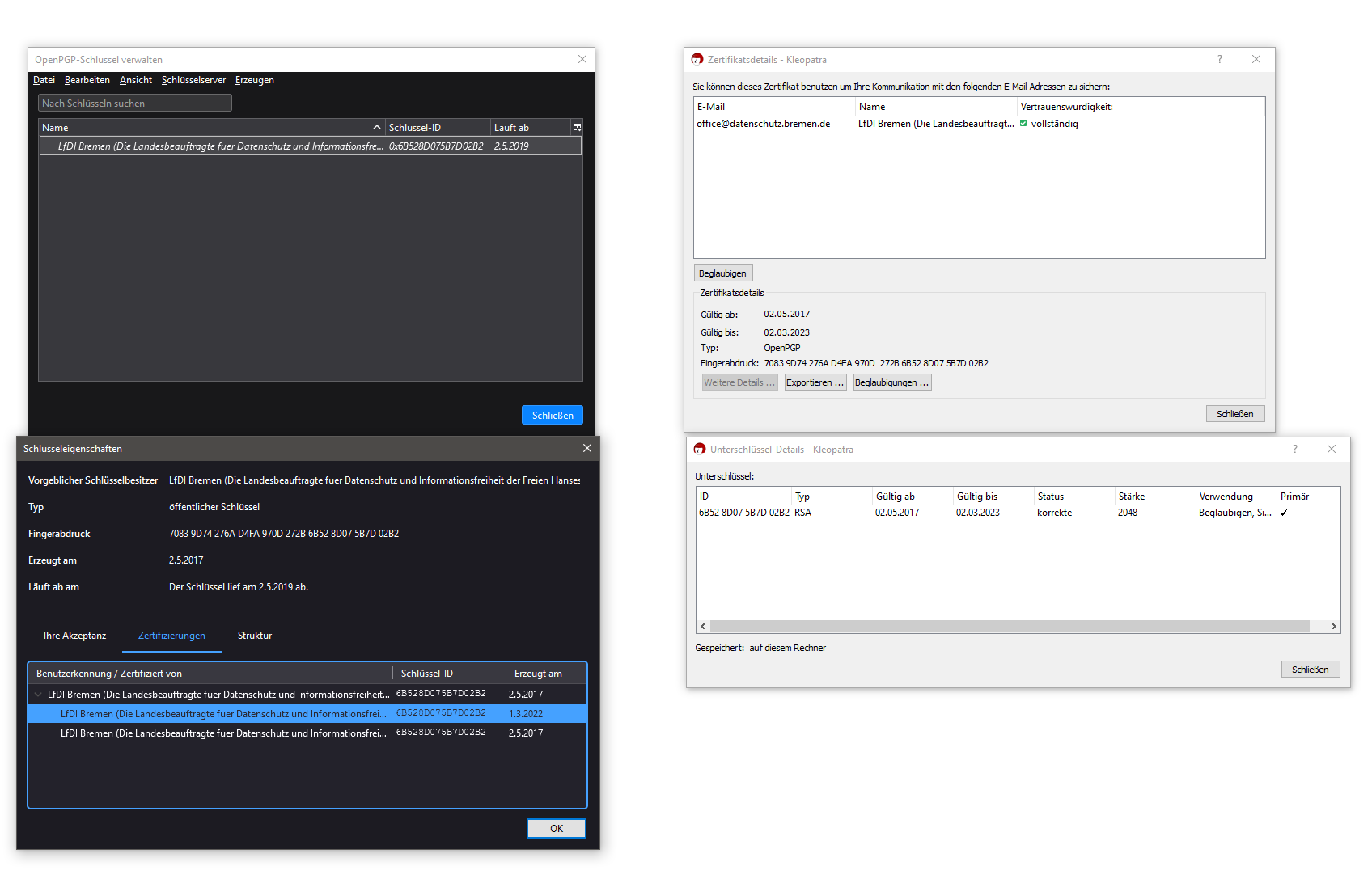Click the Kleopatra icon in Unterschlüssel-Details title bar
The image size is (1372, 879).
[x=700, y=449]
